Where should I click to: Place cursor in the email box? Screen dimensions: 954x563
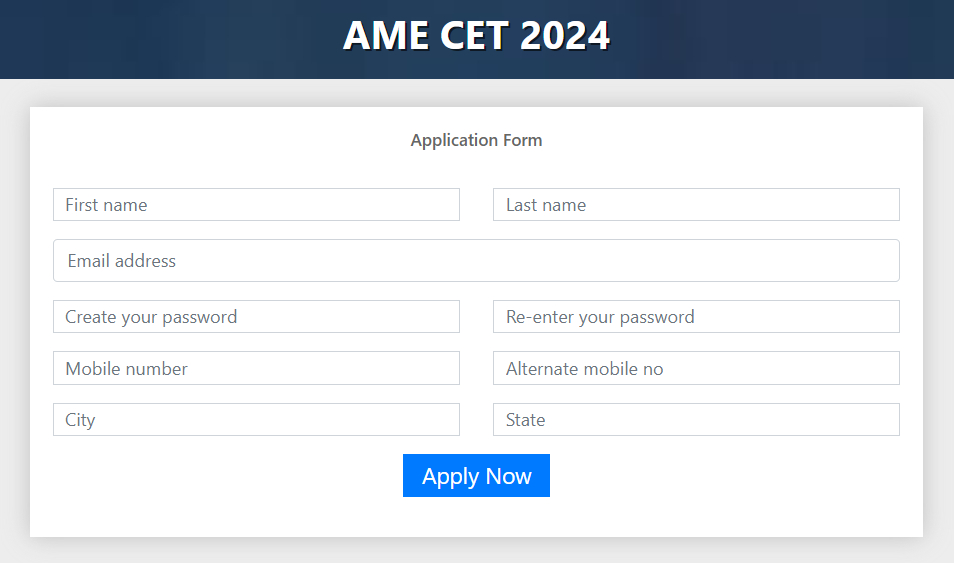point(476,261)
